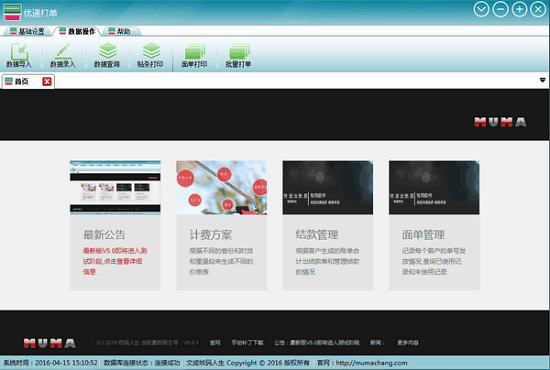Follow the 手动补丁下载 footer link
The height and width of the screenshot is (370, 550).
click(x=247, y=343)
